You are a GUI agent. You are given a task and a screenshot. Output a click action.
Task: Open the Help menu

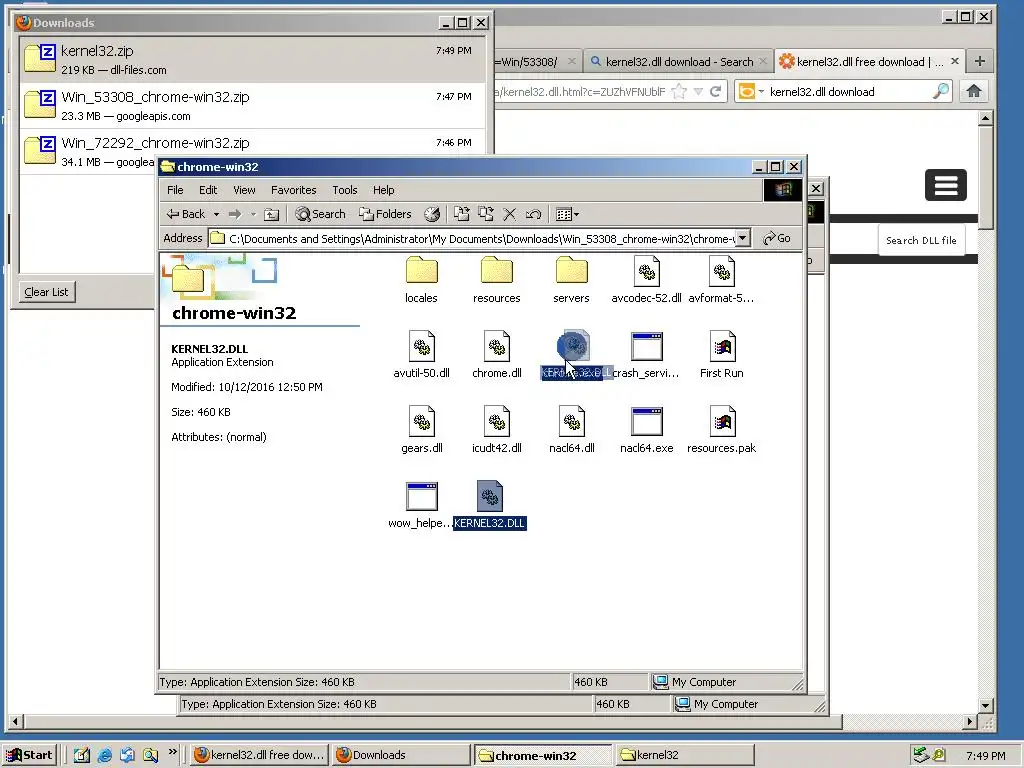(383, 190)
